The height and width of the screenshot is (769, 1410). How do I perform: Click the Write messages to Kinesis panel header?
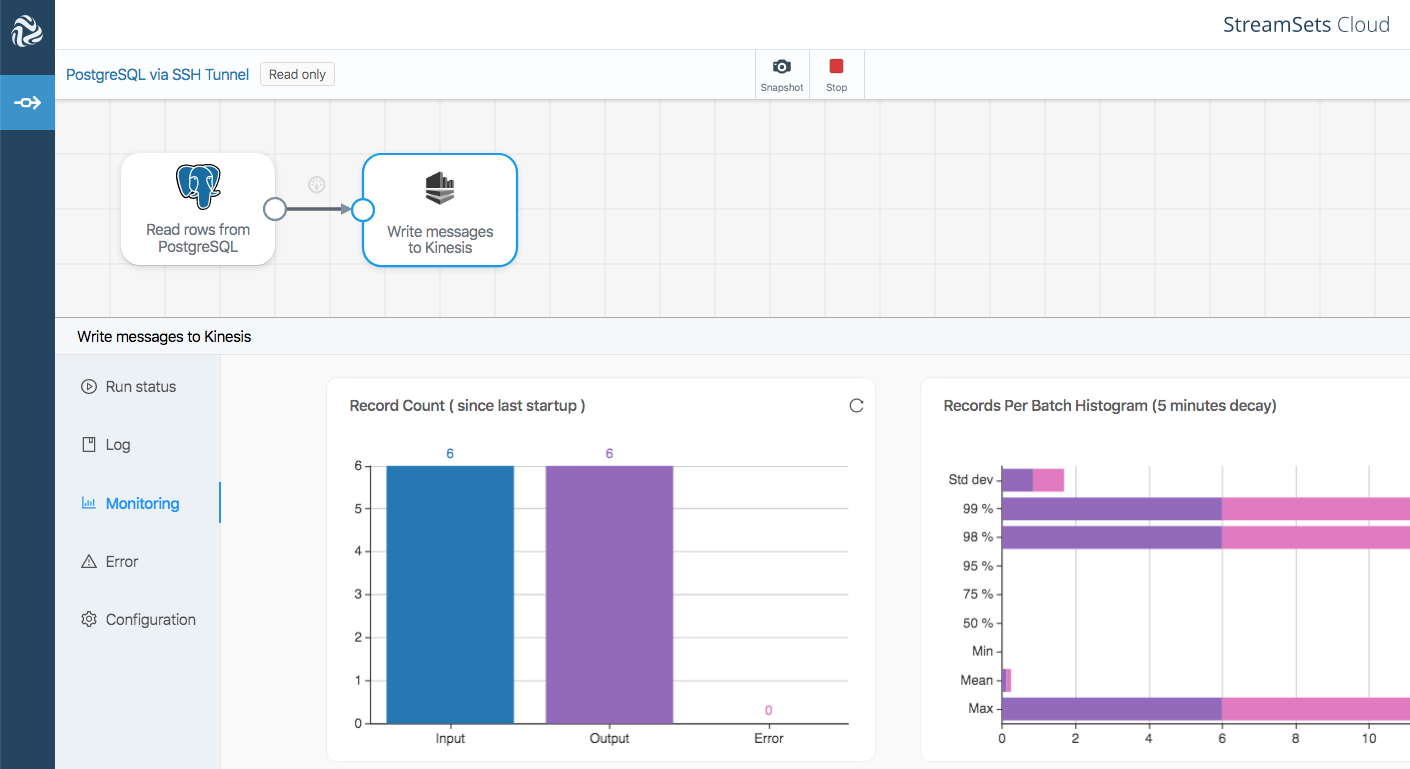tap(164, 336)
